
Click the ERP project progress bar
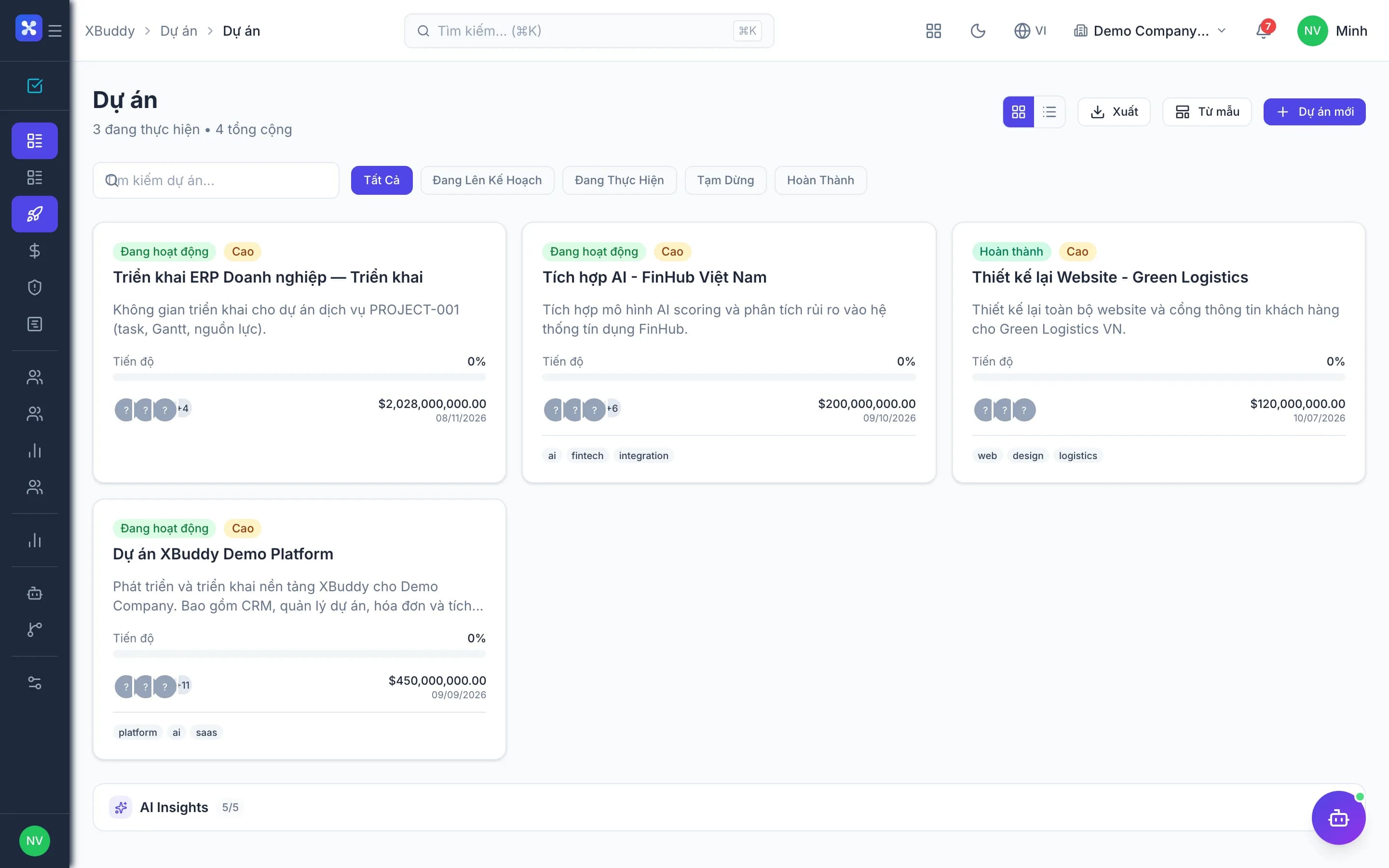(x=300, y=377)
